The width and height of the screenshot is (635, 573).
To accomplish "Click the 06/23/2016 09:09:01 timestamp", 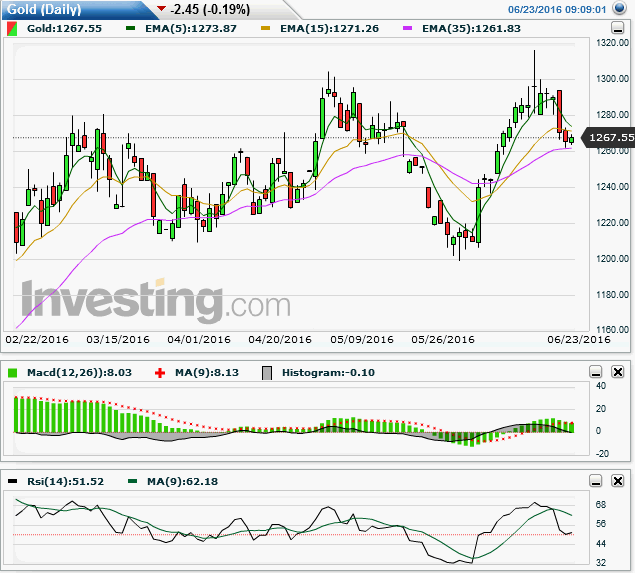I will click(x=557, y=10).
